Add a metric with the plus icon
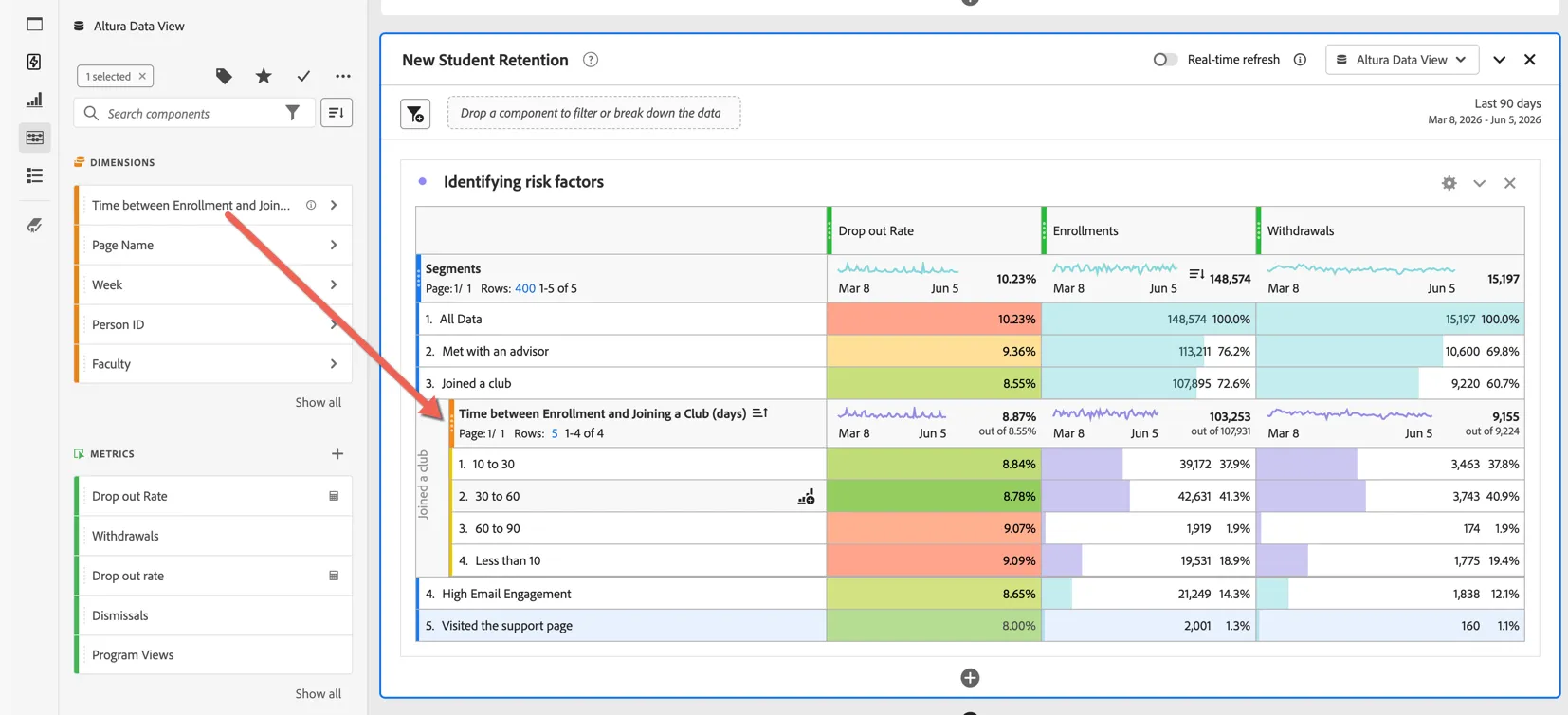This screenshot has width=1568, height=715. pos(337,453)
